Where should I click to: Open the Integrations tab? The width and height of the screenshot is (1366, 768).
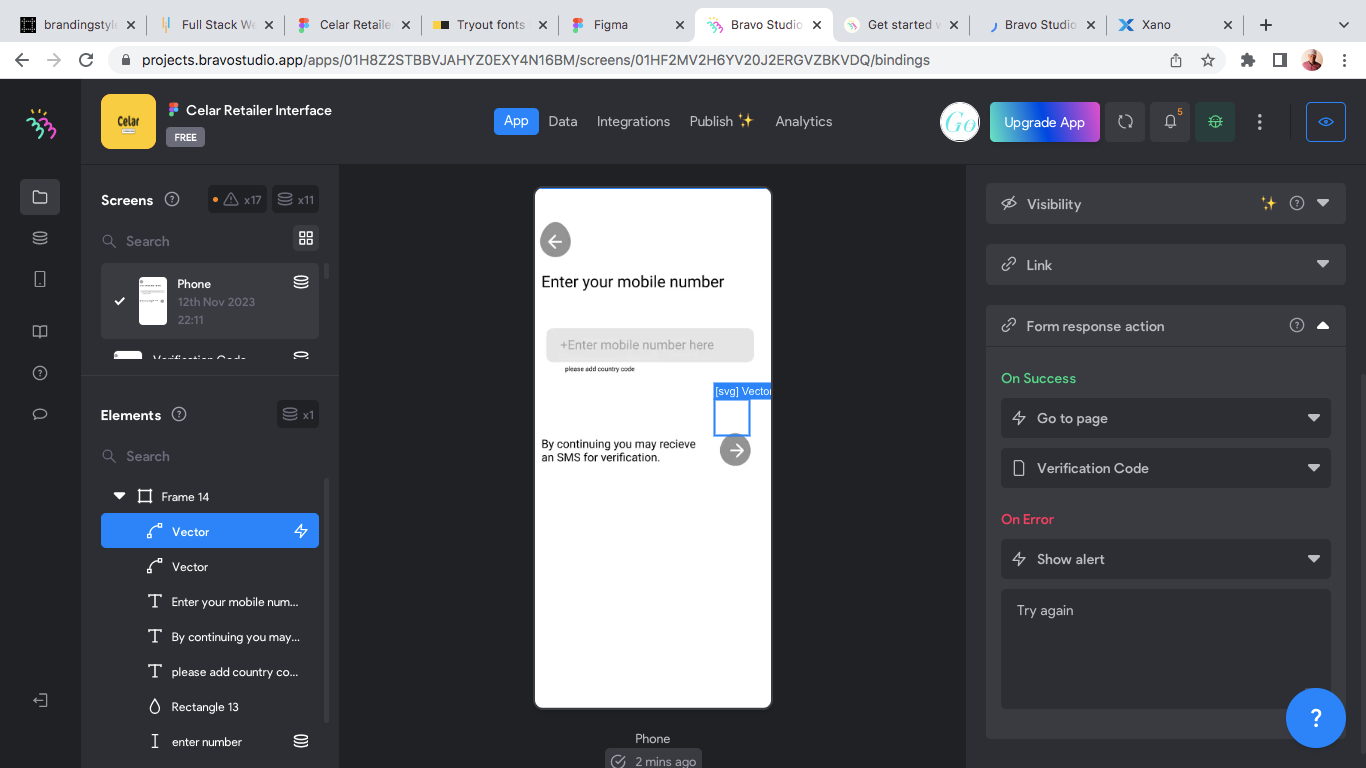tap(633, 121)
